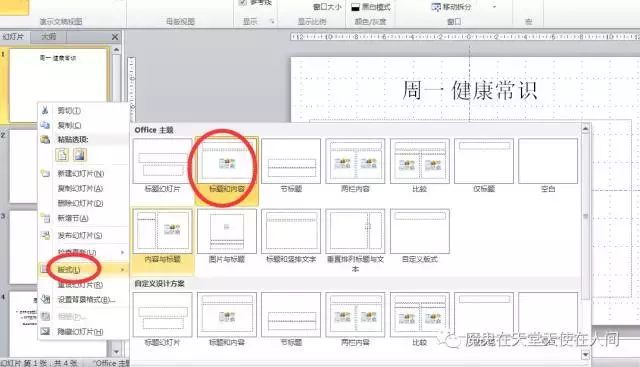The image size is (640, 367).
Task: Click slide pane scrollbar up arrow
Action: 116,50
